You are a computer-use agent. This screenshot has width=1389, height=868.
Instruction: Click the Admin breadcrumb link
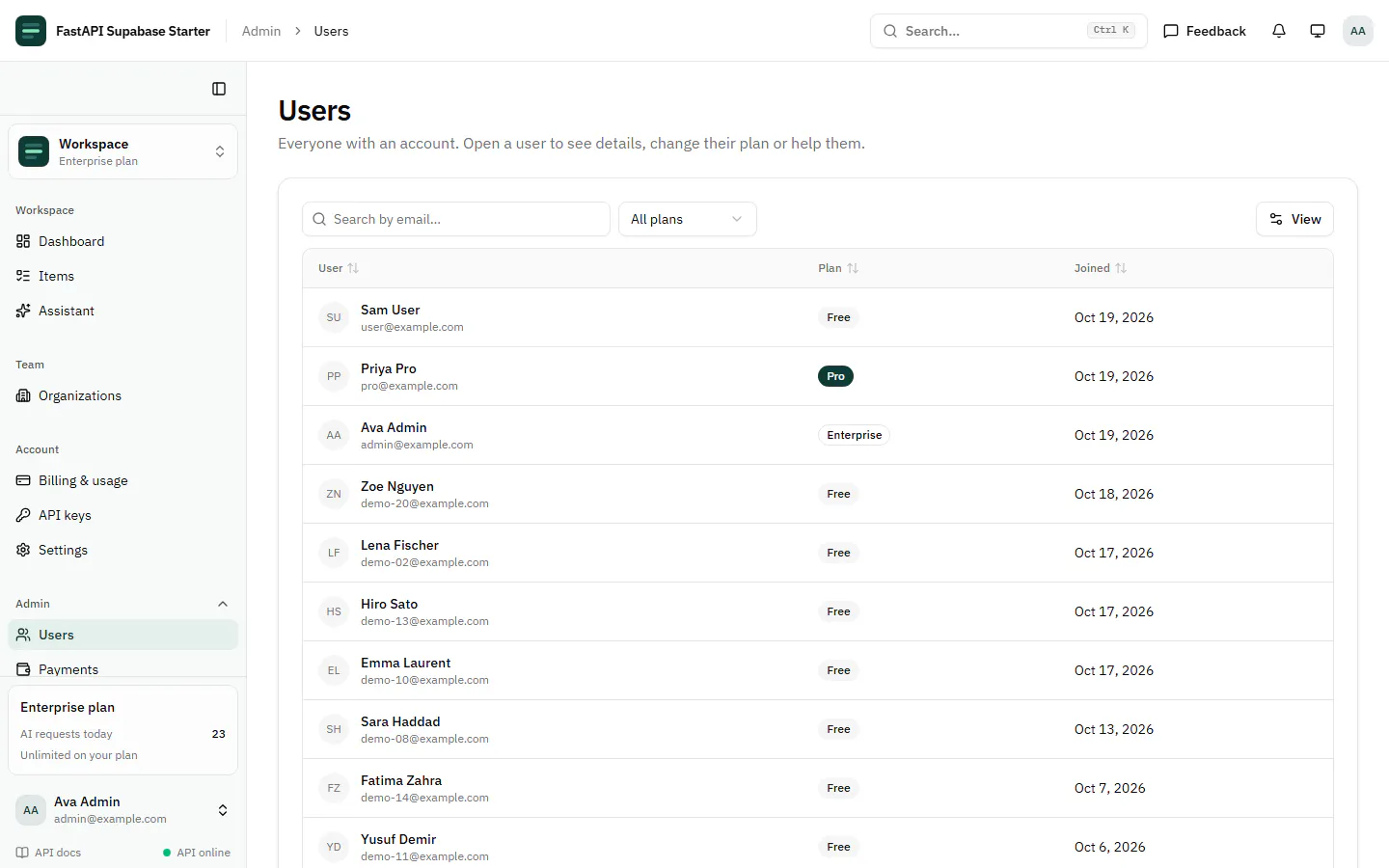tap(261, 31)
